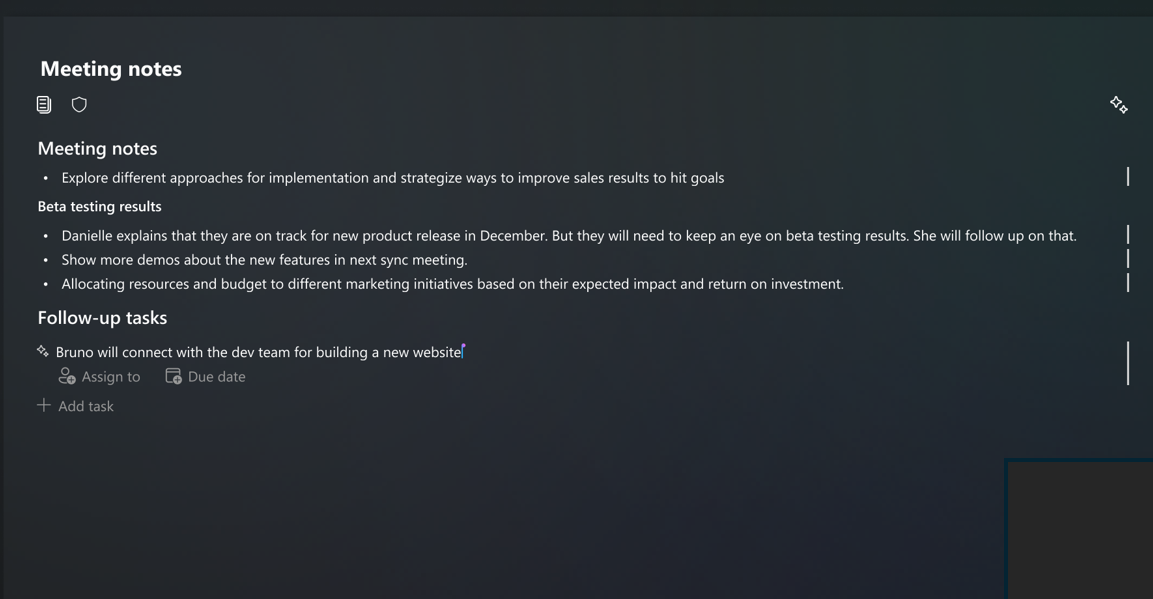The height and width of the screenshot is (599, 1153).
Task: Click the "Meeting notes" section heading
Action: tap(97, 148)
